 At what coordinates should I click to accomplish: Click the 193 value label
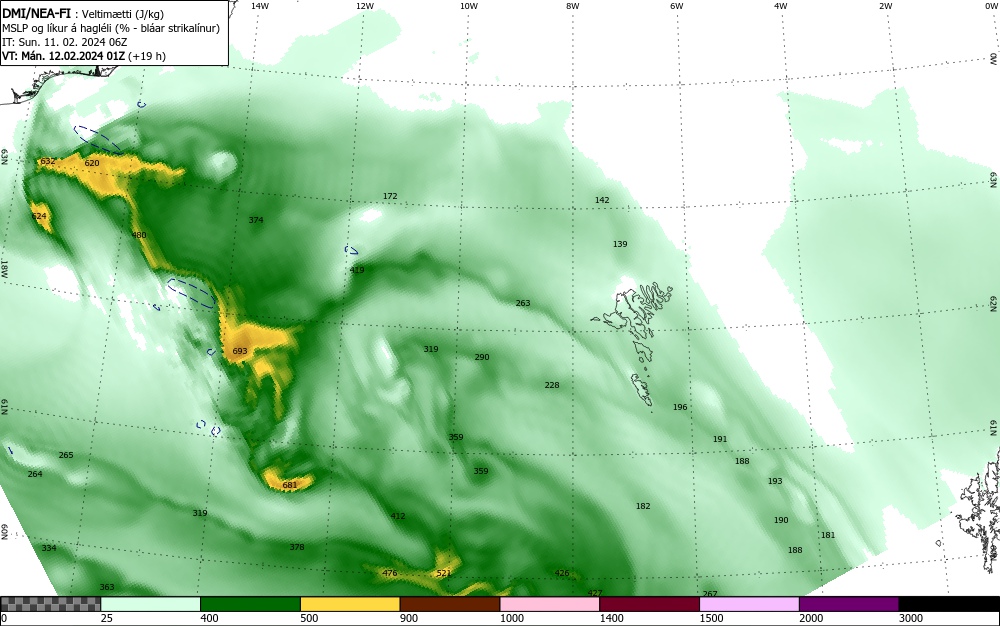[x=775, y=481]
